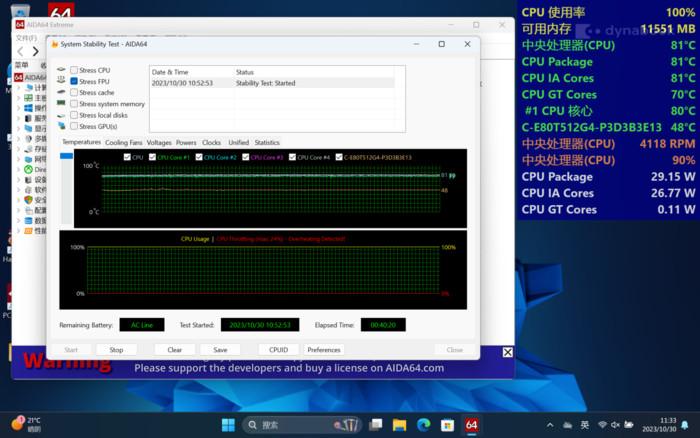The height and width of the screenshot is (438, 700).
Task: Click the Save button
Action: pyautogui.click(x=220, y=350)
